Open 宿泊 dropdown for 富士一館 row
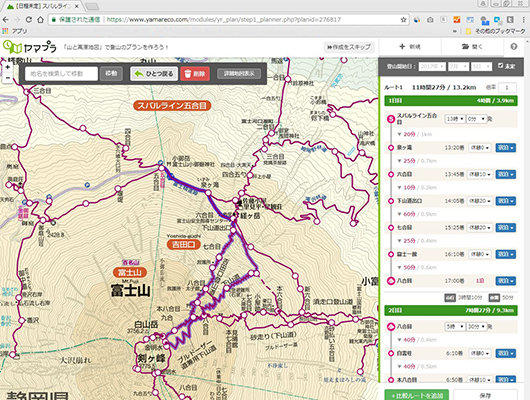Screen dimensions: 530x400 [506, 254]
